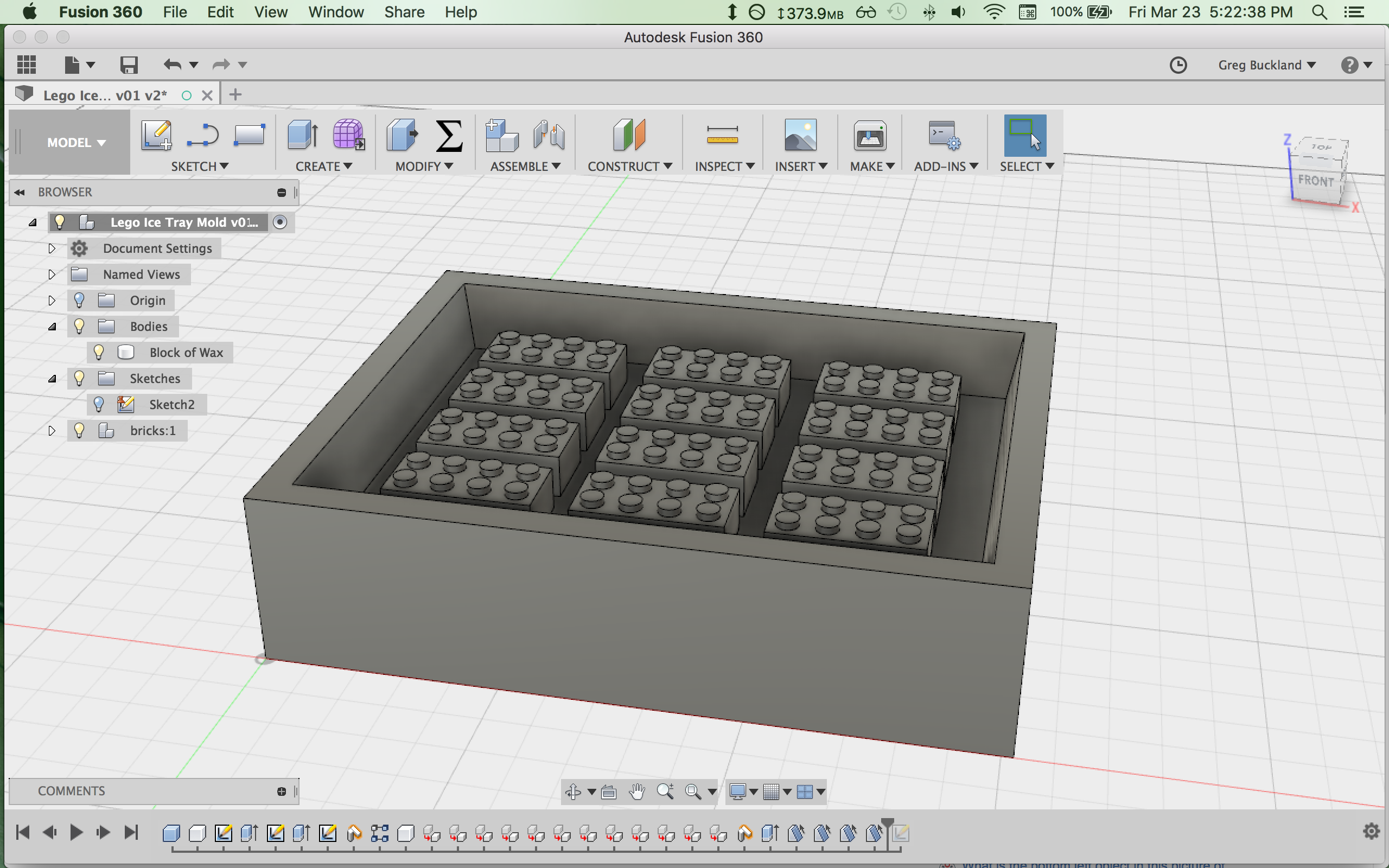The width and height of the screenshot is (1389, 868).
Task: Open the data panel grid icon
Action: click(27, 65)
